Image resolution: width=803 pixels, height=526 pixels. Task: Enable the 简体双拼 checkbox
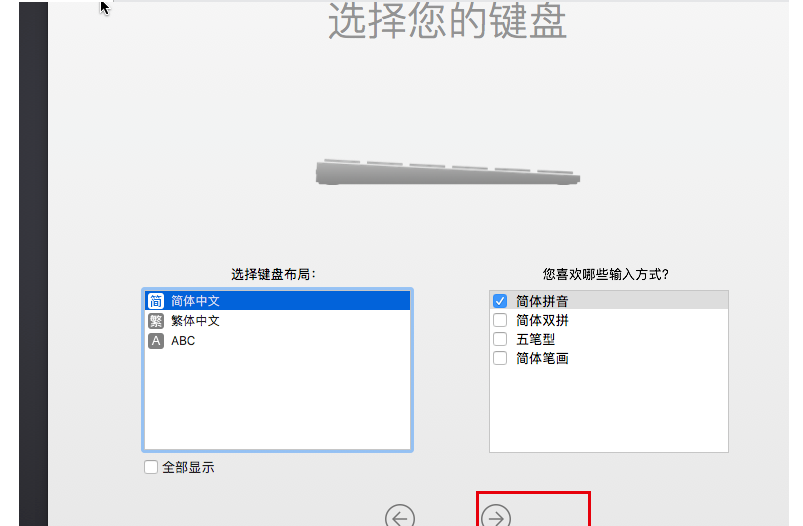click(x=500, y=320)
